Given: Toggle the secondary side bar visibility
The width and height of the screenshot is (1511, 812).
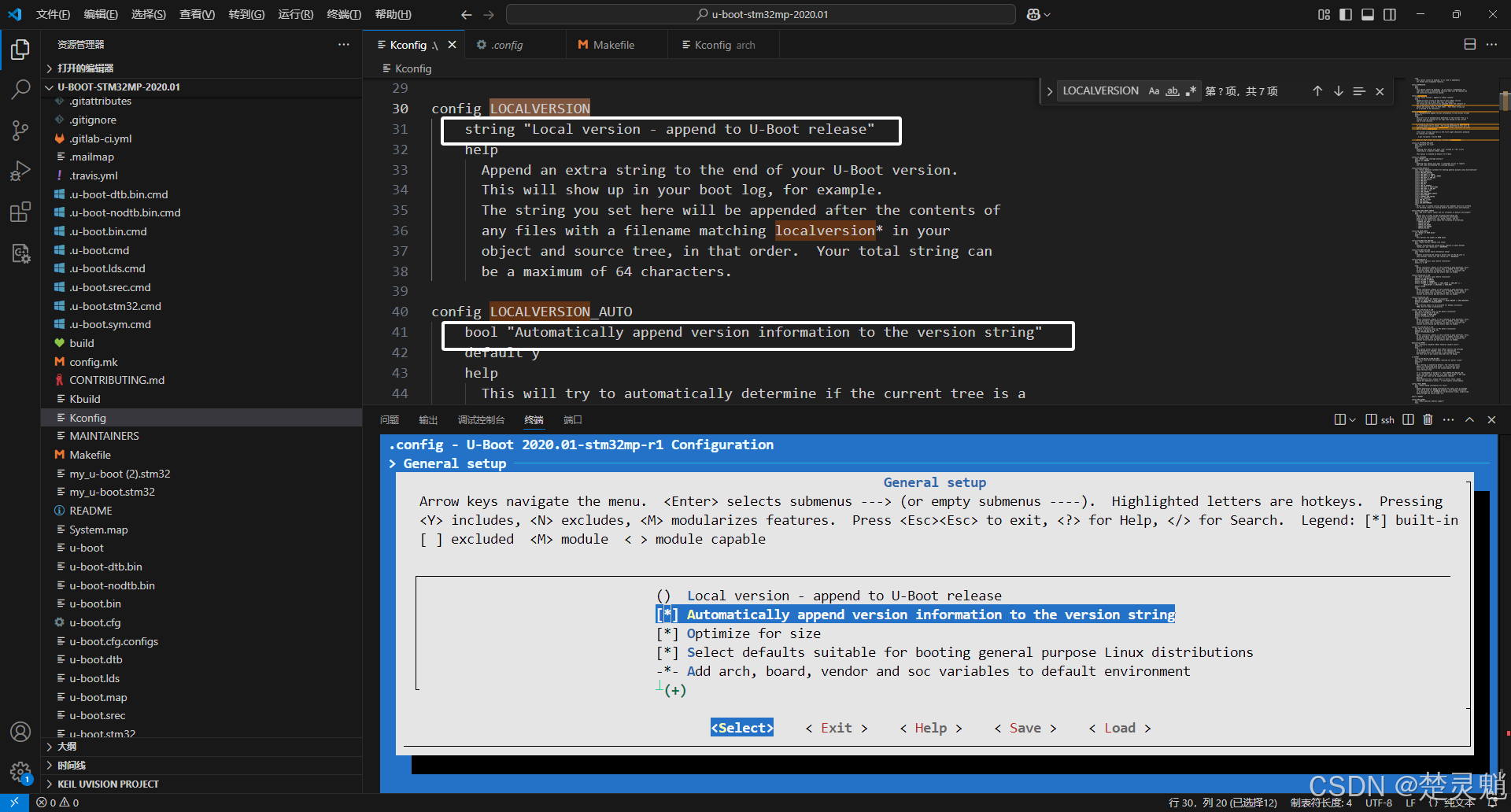Looking at the screenshot, I should pos(1390,14).
